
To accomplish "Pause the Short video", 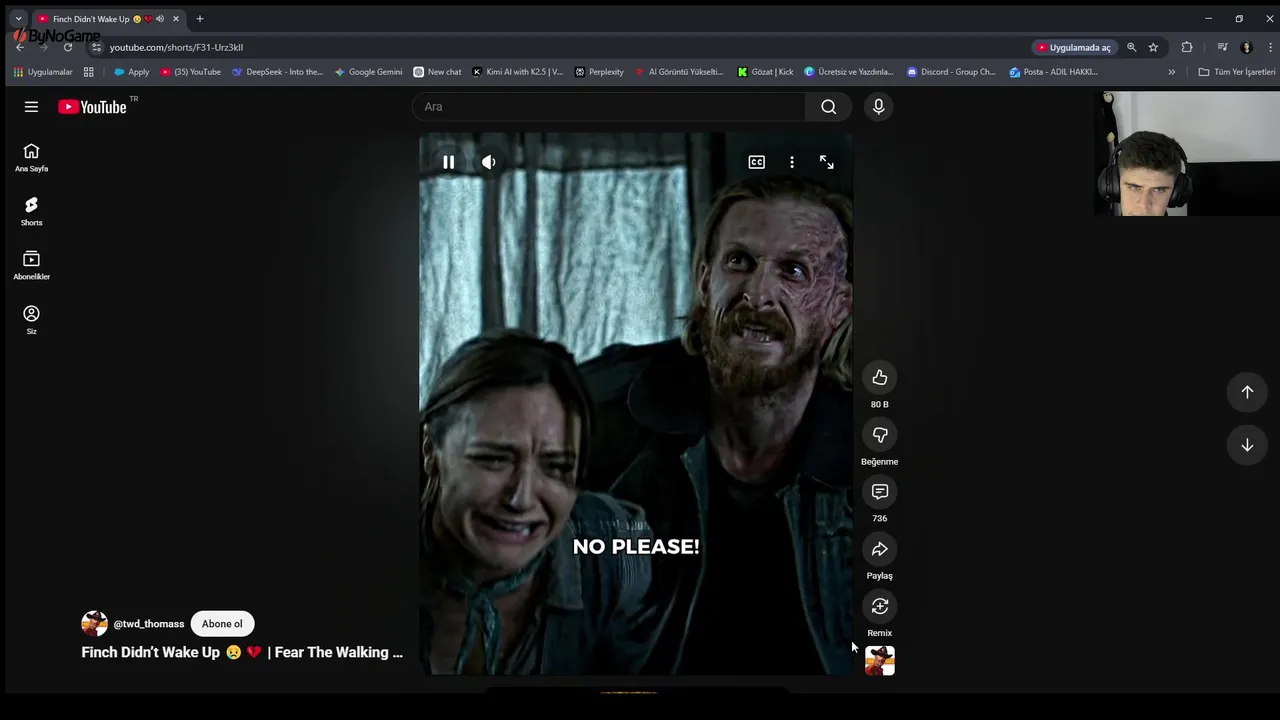I will 448,162.
